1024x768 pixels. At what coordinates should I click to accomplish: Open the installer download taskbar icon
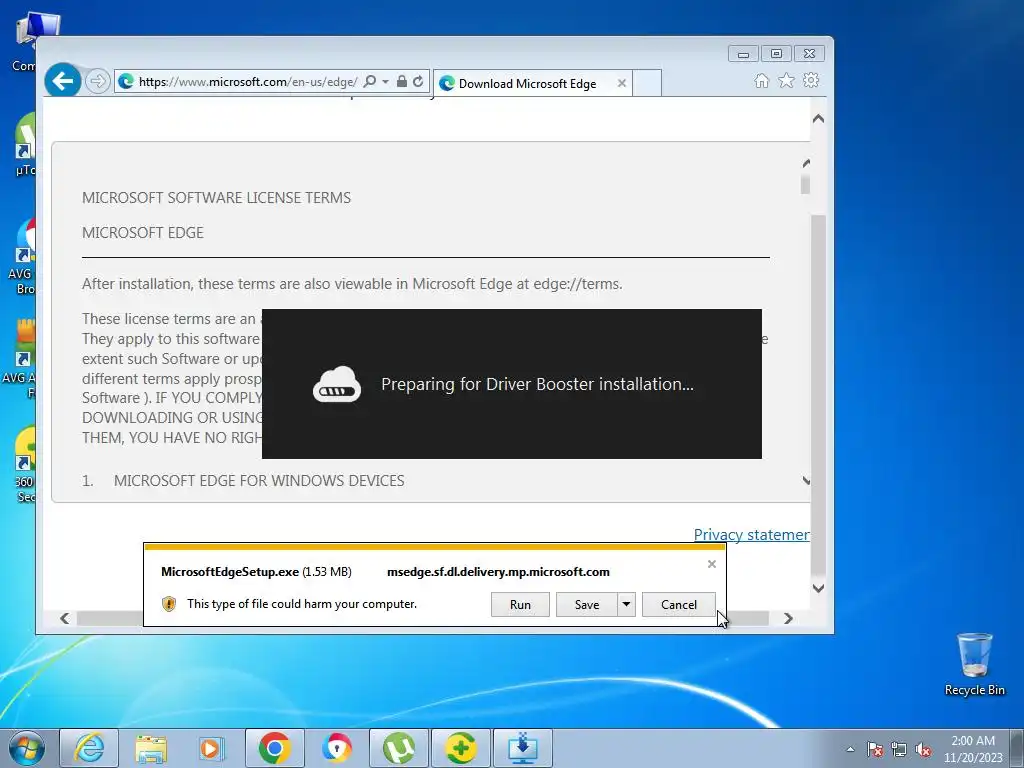coord(522,748)
